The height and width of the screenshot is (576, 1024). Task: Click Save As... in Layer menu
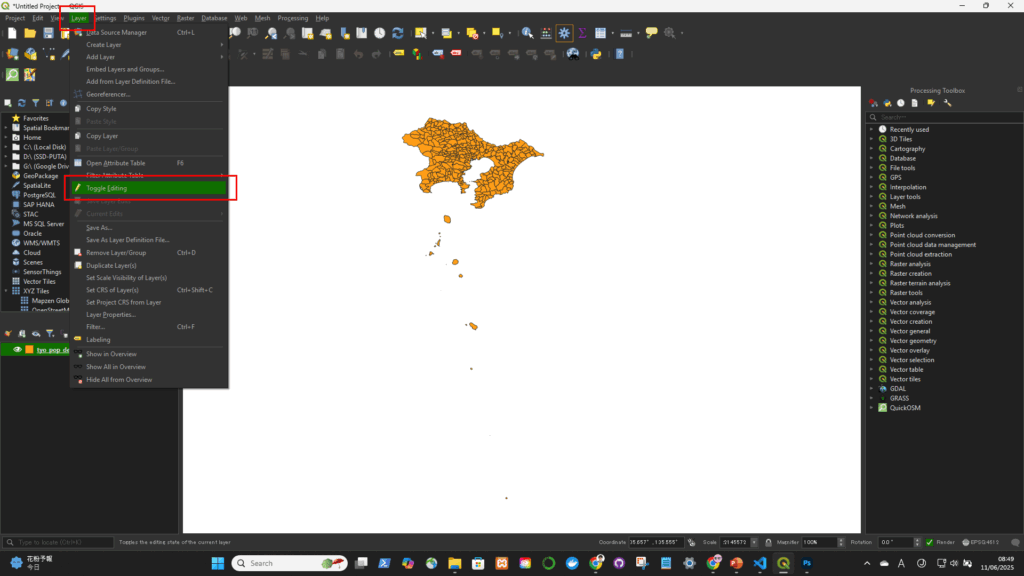(x=99, y=228)
